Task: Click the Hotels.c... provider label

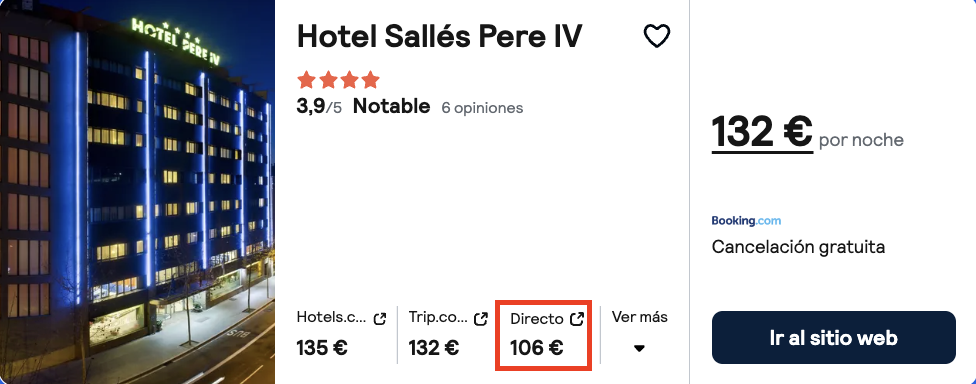Action: coord(331,318)
